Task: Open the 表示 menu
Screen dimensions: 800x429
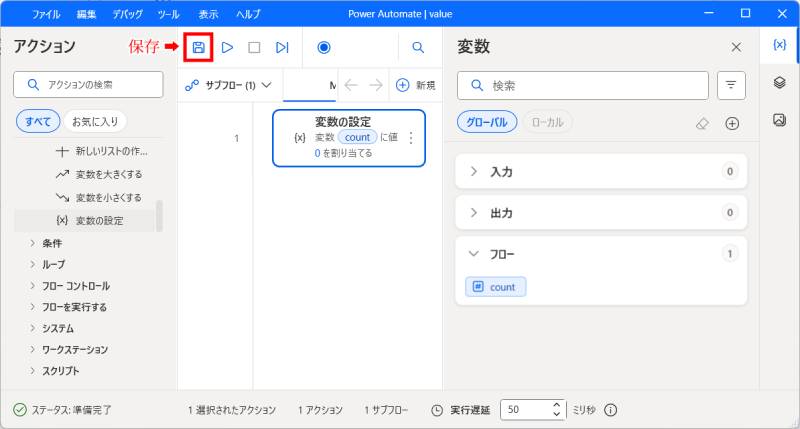Action: tap(208, 14)
